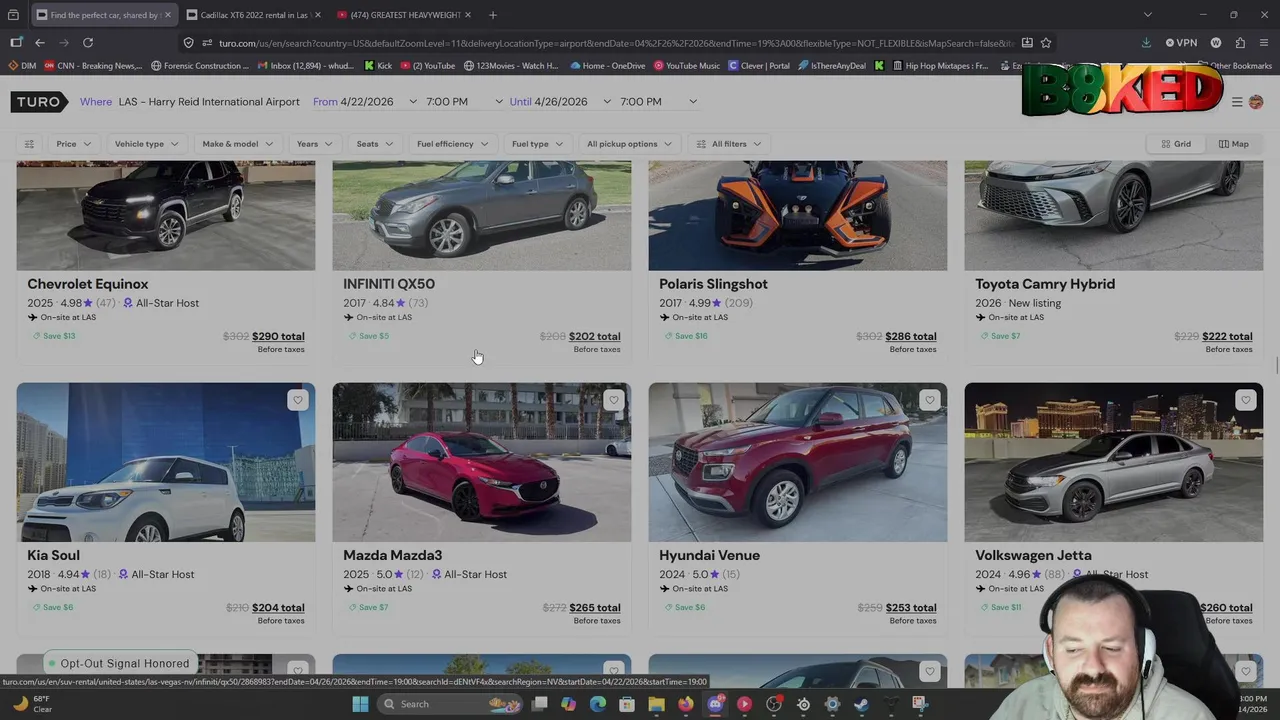Open the VPN button in toolbar
Image resolution: width=1280 pixels, height=720 pixels.
1181,43
